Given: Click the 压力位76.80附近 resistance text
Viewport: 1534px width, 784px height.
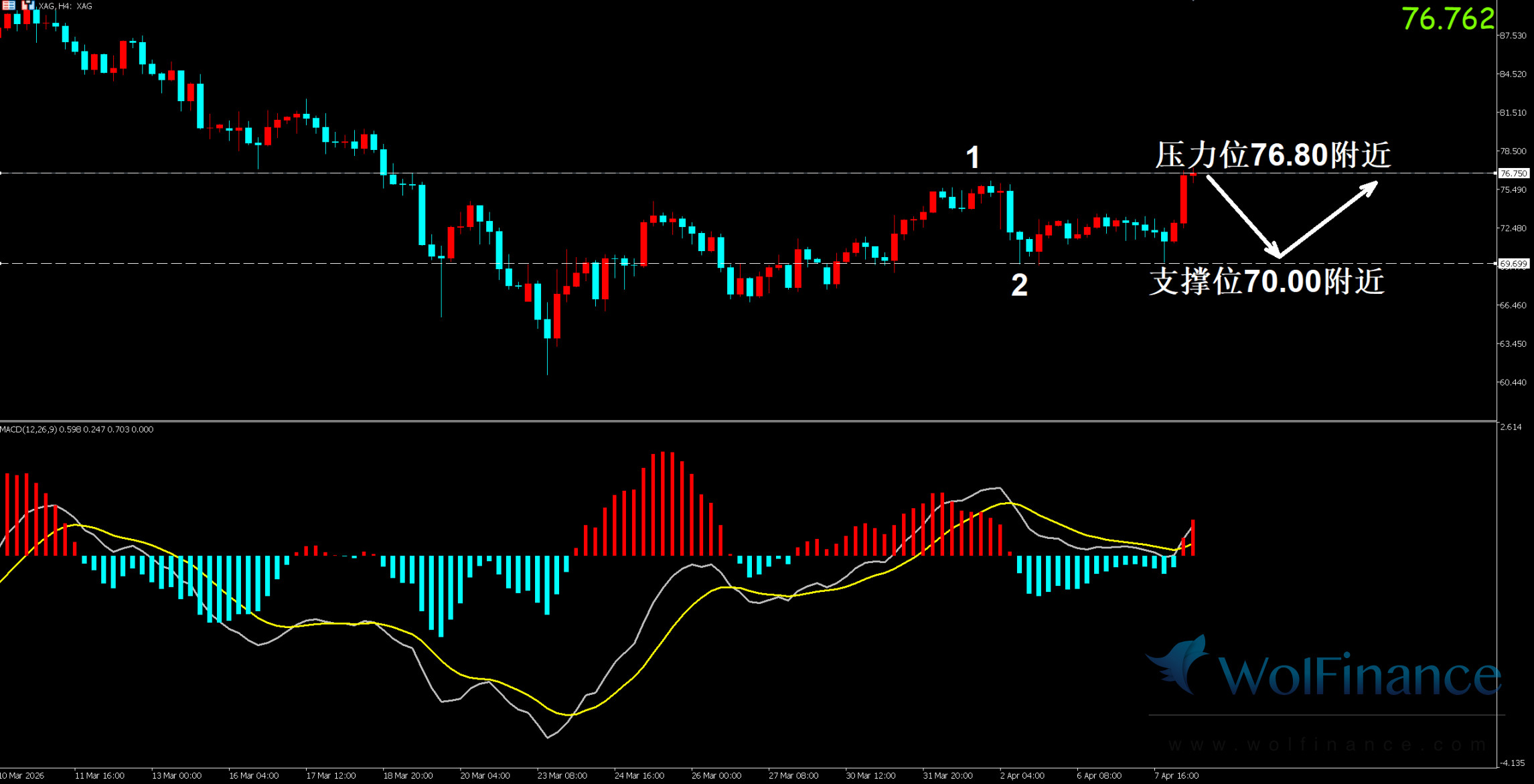Looking at the screenshot, I should [1272, 155].
